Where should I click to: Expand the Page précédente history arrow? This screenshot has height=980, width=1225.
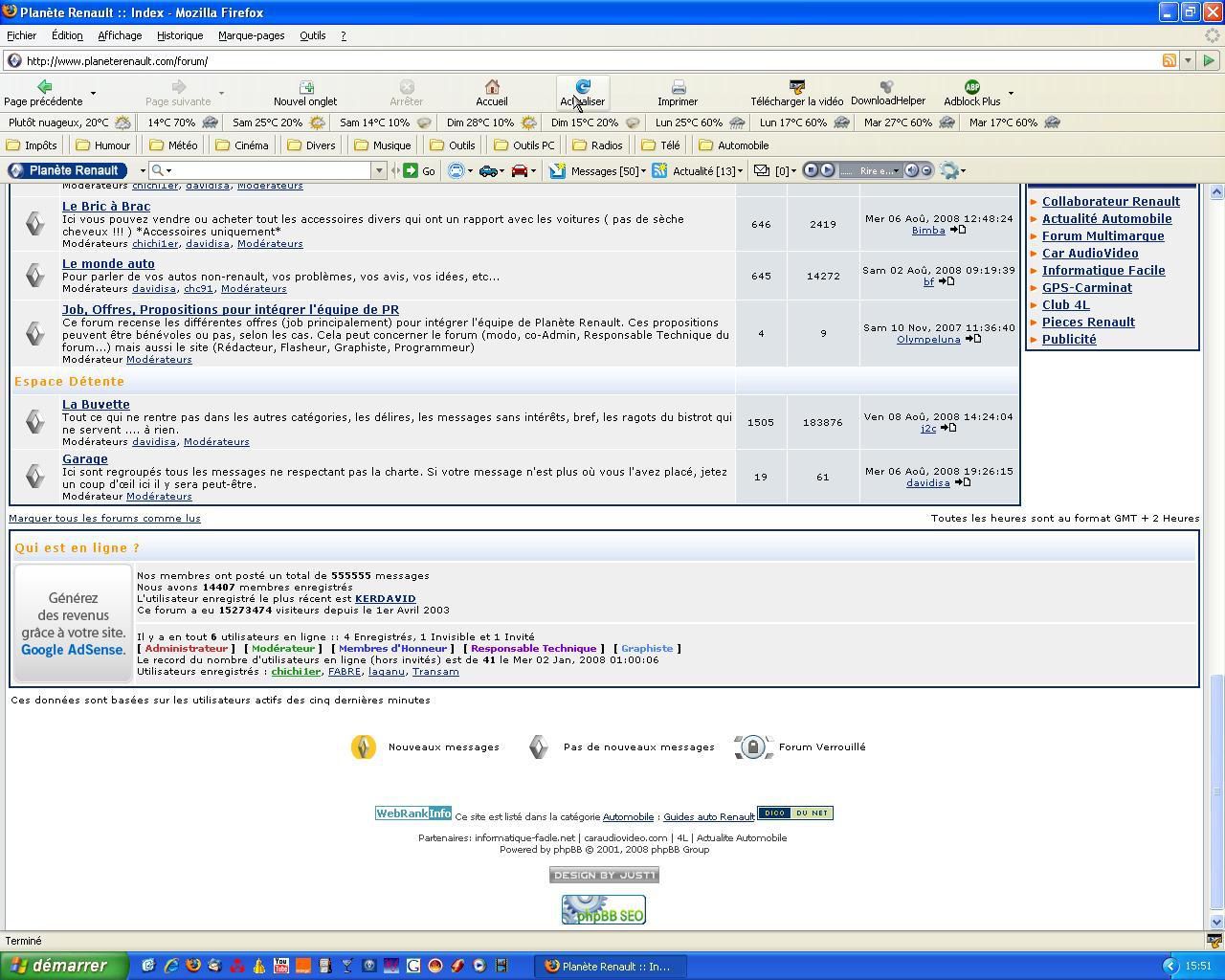93,94
